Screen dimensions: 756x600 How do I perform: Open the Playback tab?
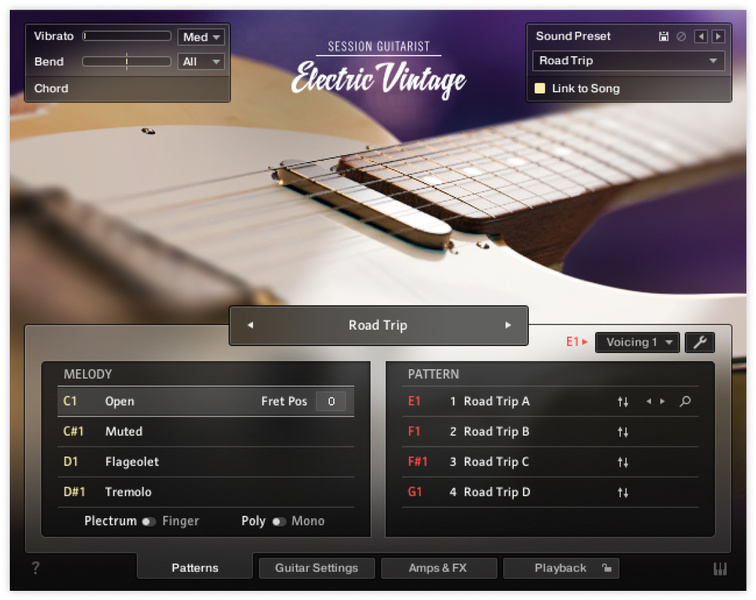point(561,568)
